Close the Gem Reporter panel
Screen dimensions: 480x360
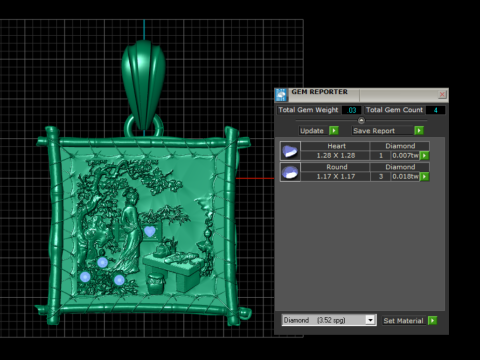coord(442,95)
